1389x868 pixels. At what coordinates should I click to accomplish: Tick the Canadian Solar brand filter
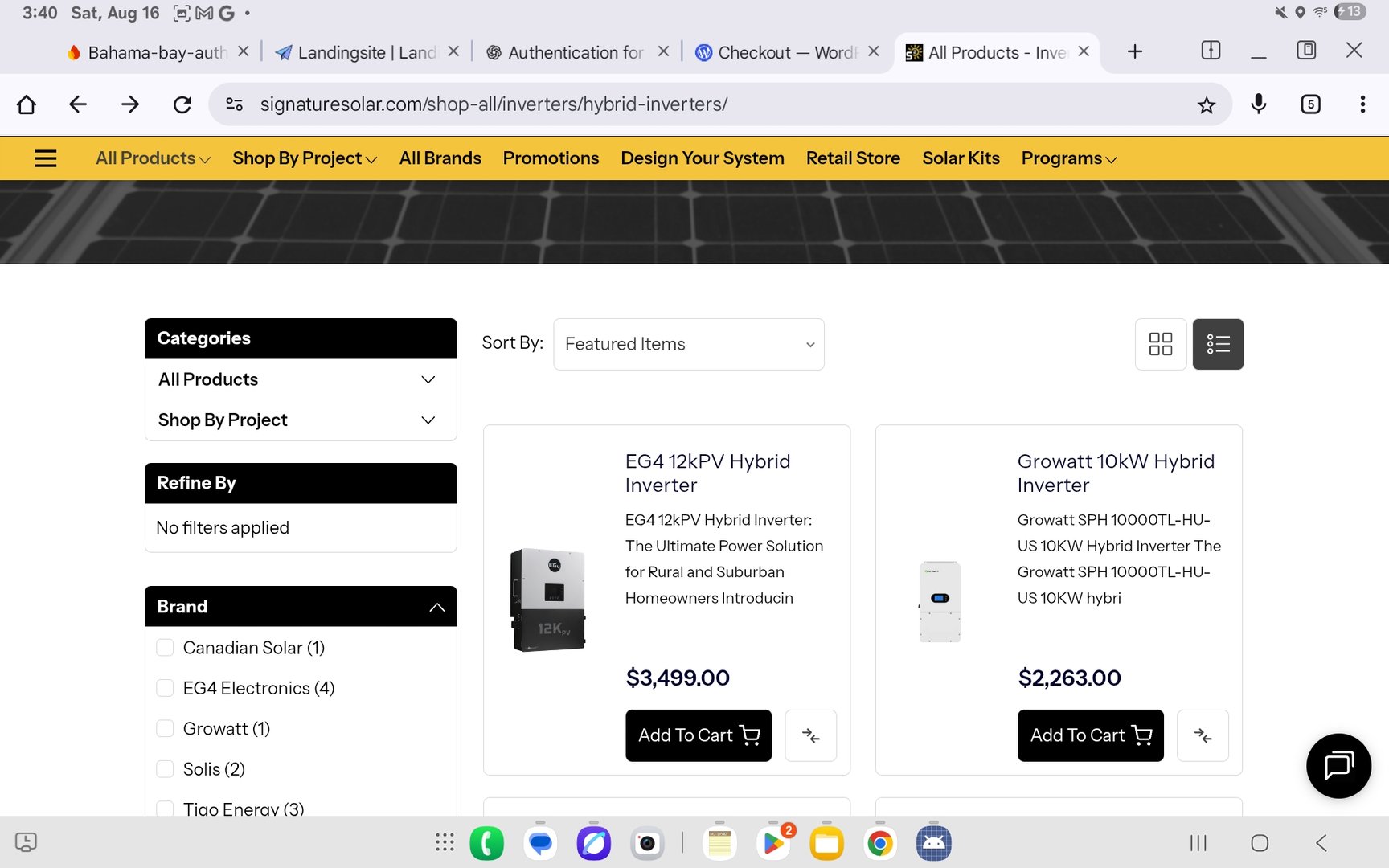(165, 648)
